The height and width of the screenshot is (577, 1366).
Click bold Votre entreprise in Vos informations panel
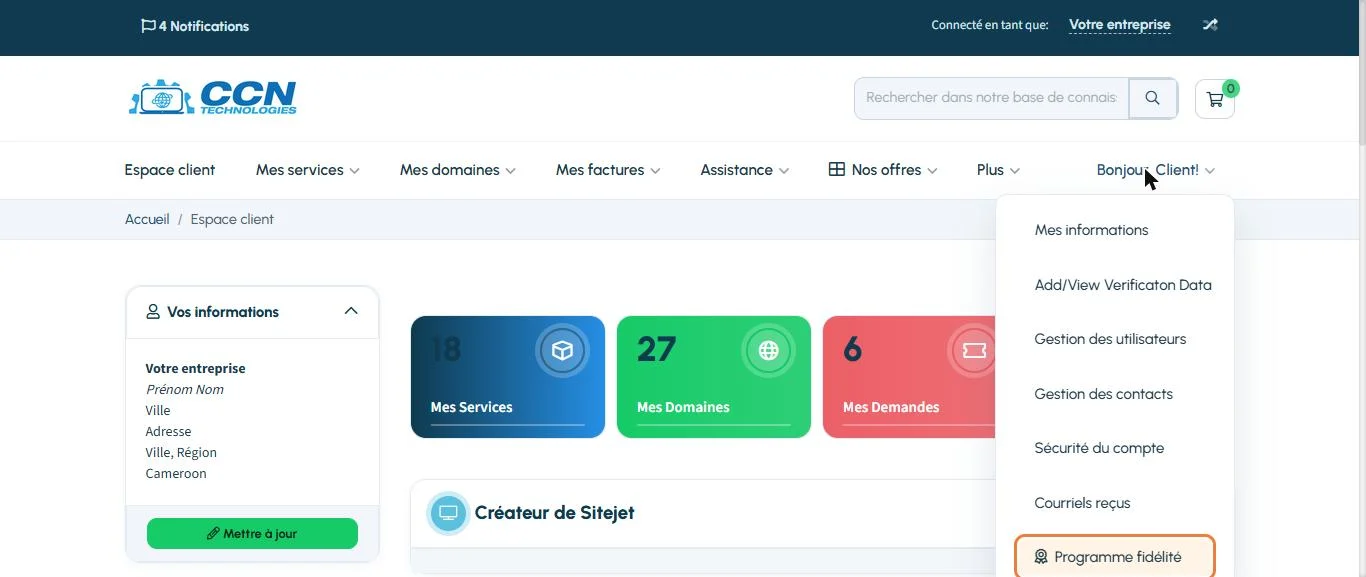click(195, 369)
